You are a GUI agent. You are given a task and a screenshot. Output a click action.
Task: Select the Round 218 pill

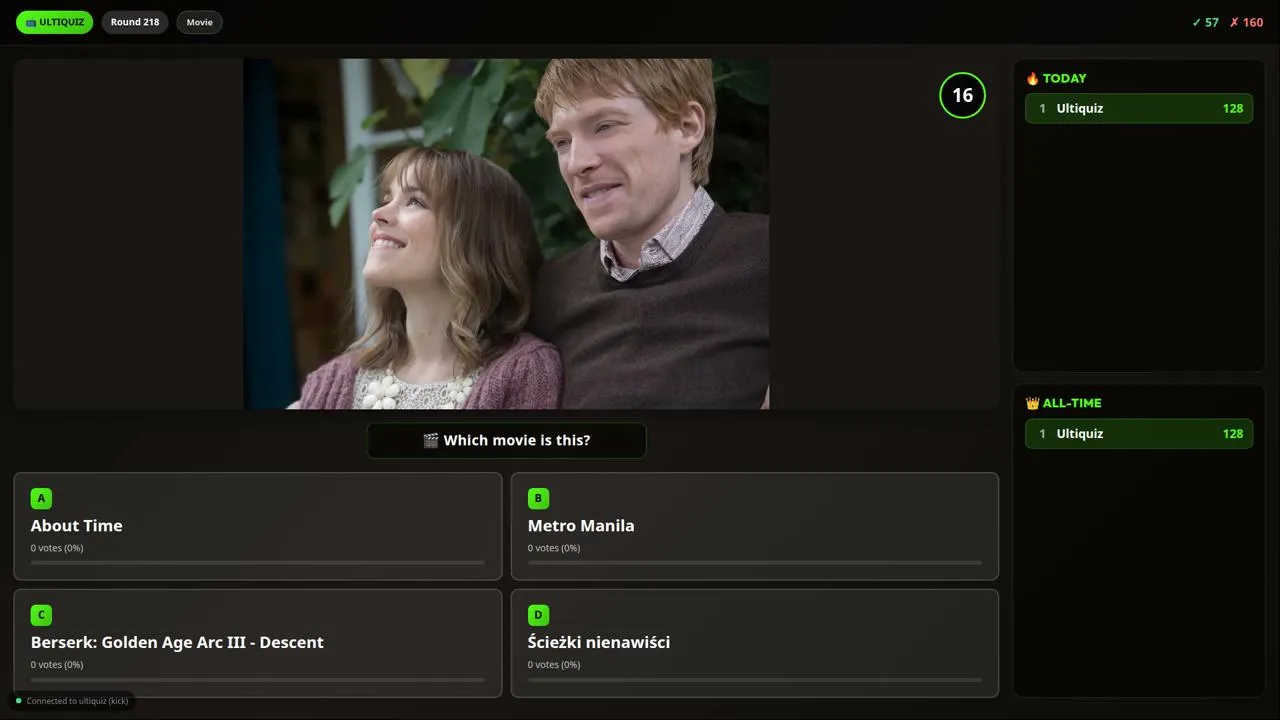[x=135, y=22]
